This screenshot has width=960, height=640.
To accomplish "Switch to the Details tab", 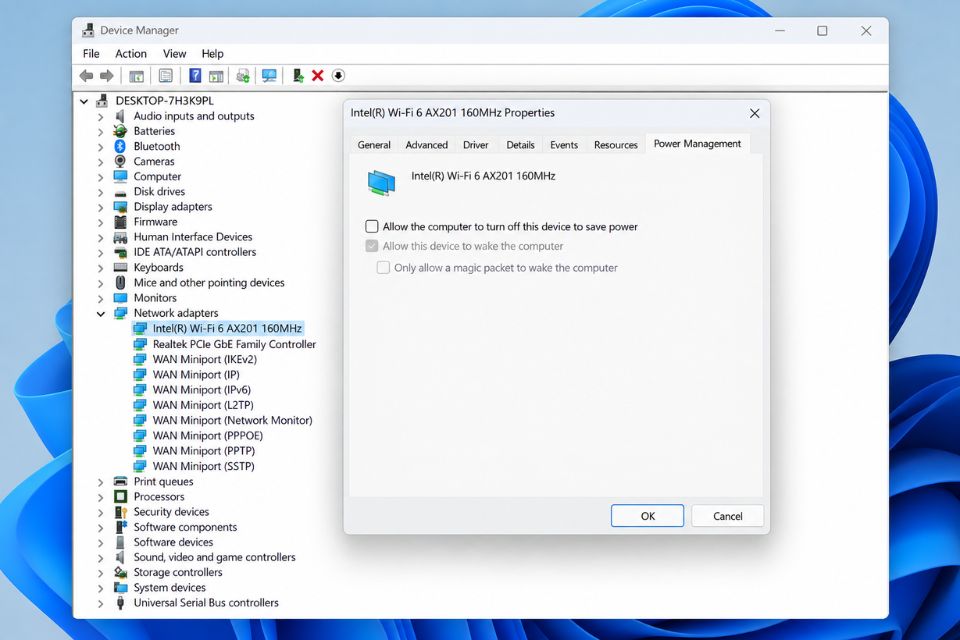I will [x=520, y=145].
